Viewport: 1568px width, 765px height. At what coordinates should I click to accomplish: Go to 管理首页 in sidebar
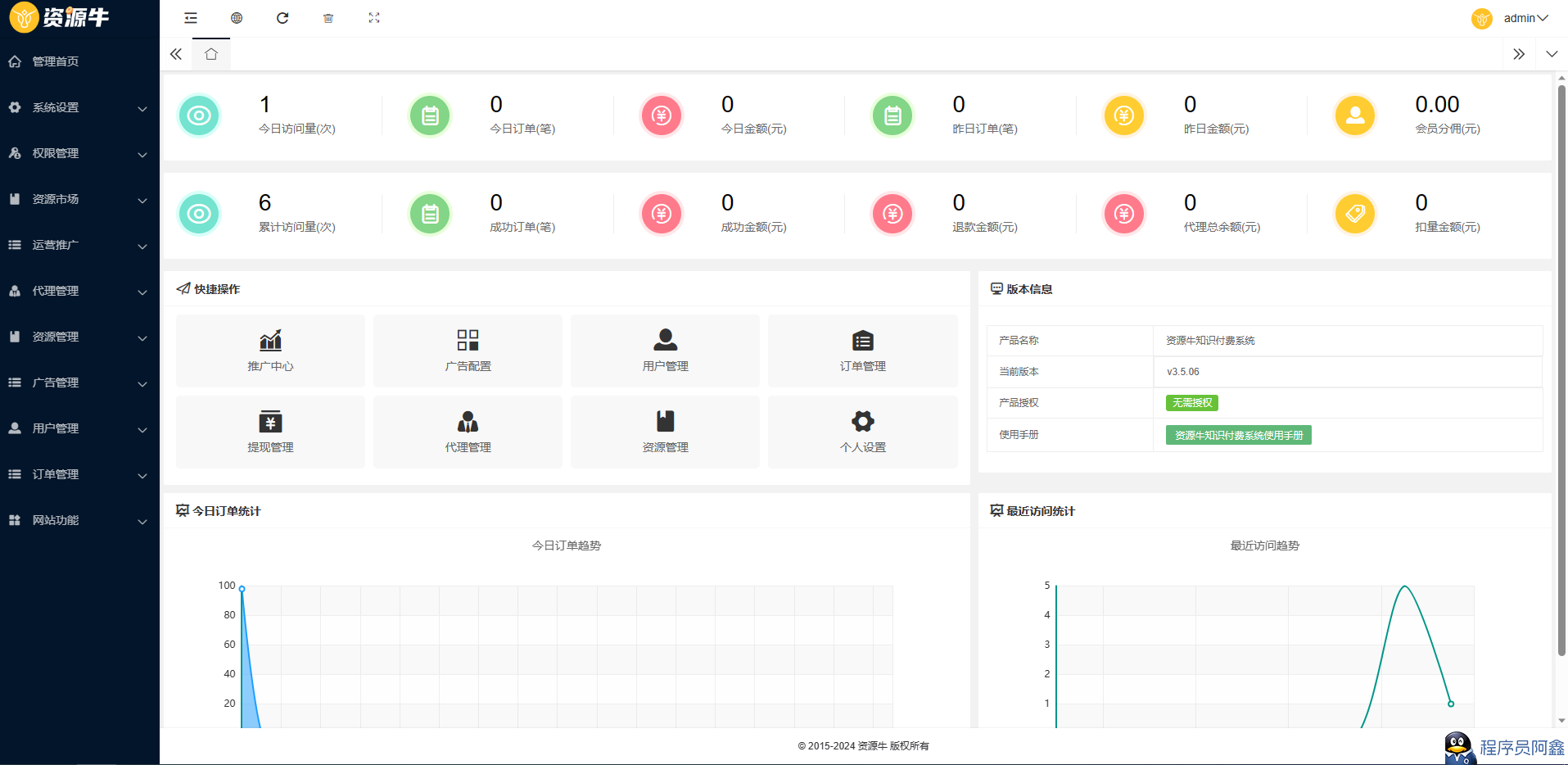pos(79,61)
